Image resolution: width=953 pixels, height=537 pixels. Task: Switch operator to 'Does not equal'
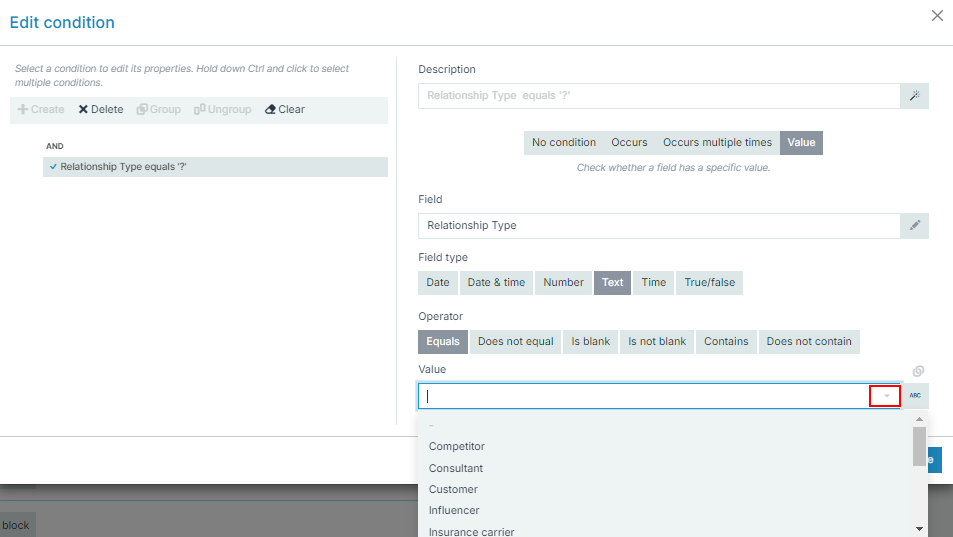coord(515,342)
